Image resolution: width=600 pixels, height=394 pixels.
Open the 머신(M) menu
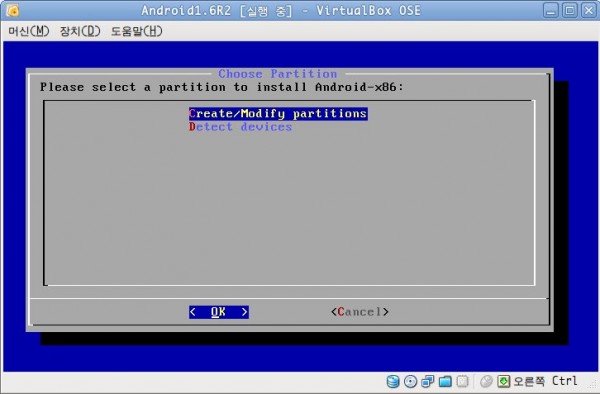click(29, 31)
